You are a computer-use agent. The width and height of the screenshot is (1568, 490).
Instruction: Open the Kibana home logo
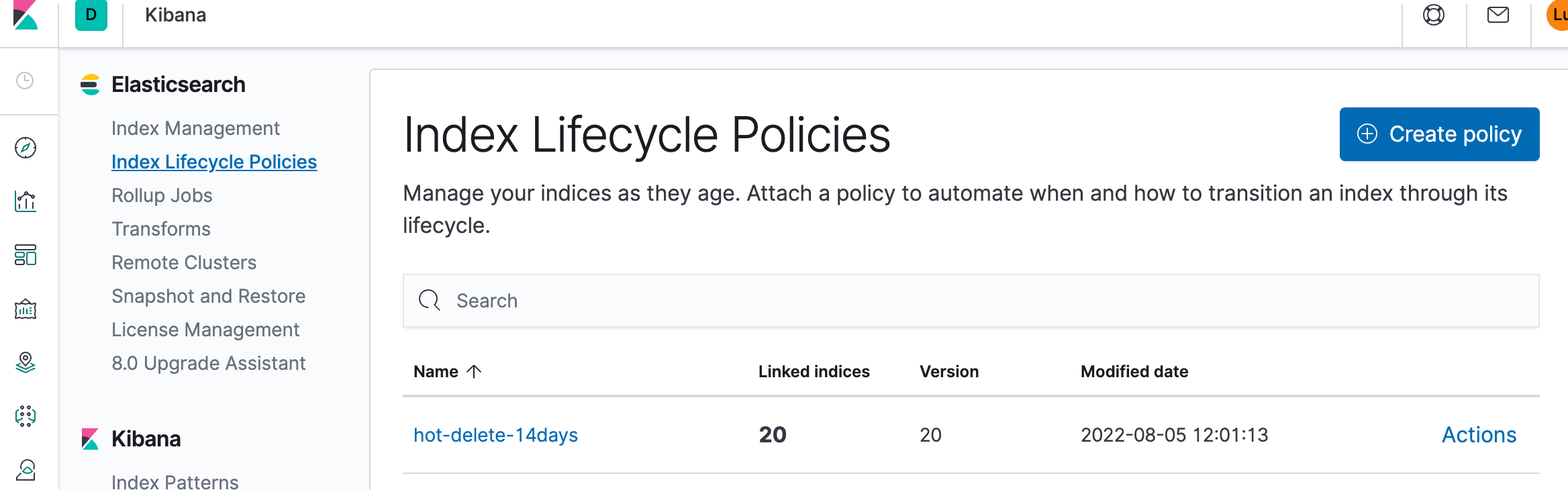[x=26, y=15]
